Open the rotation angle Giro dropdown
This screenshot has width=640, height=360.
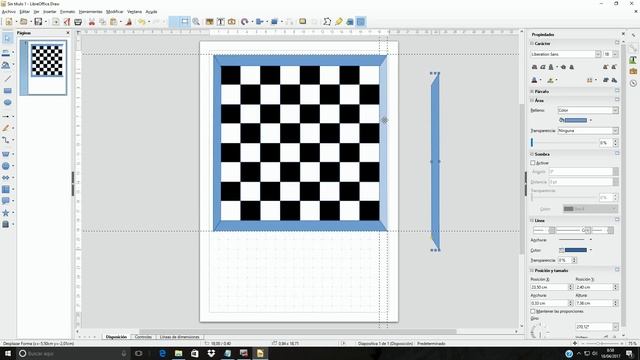[x=615, y=327]
